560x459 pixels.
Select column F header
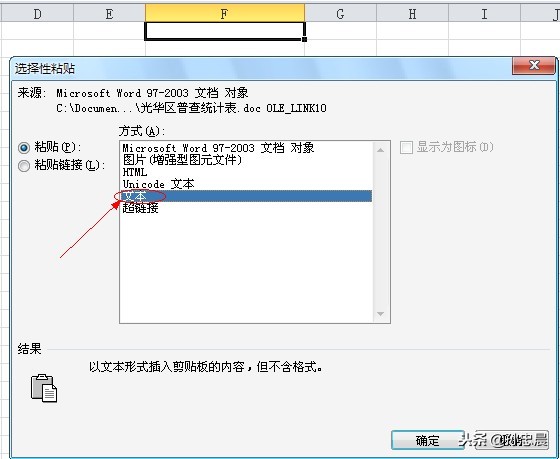(225, 14)
